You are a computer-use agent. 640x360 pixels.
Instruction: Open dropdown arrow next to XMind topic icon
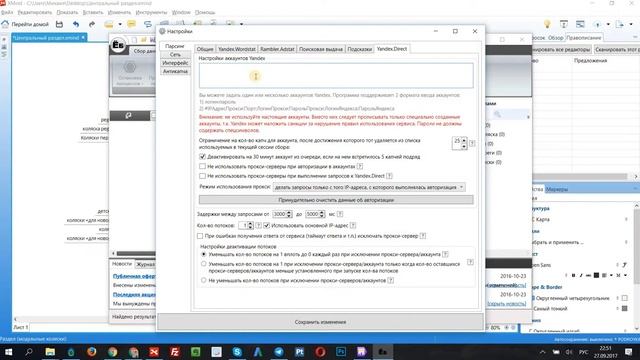coord(120,24)
